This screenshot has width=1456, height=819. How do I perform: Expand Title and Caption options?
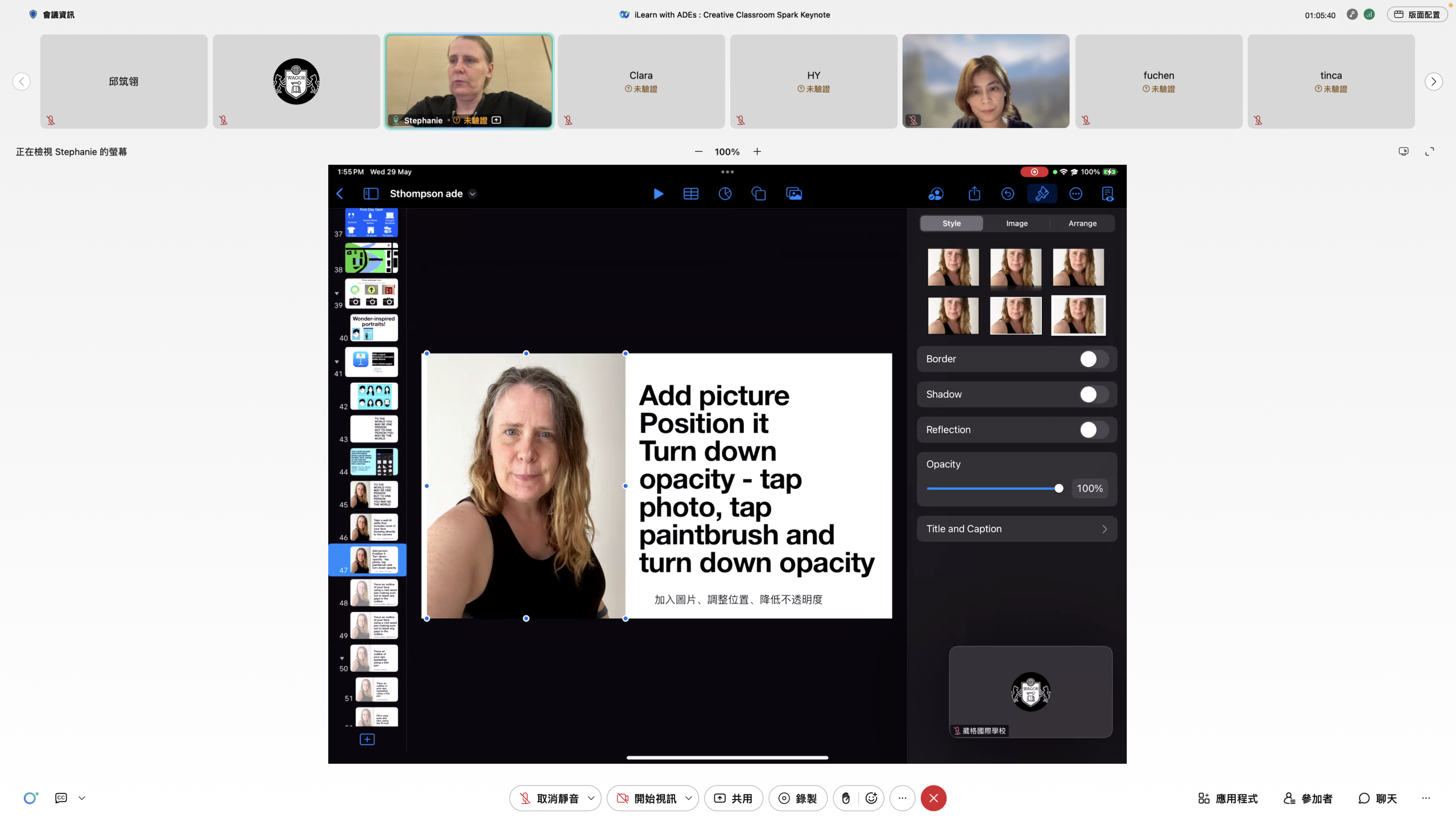point(1016,529)
